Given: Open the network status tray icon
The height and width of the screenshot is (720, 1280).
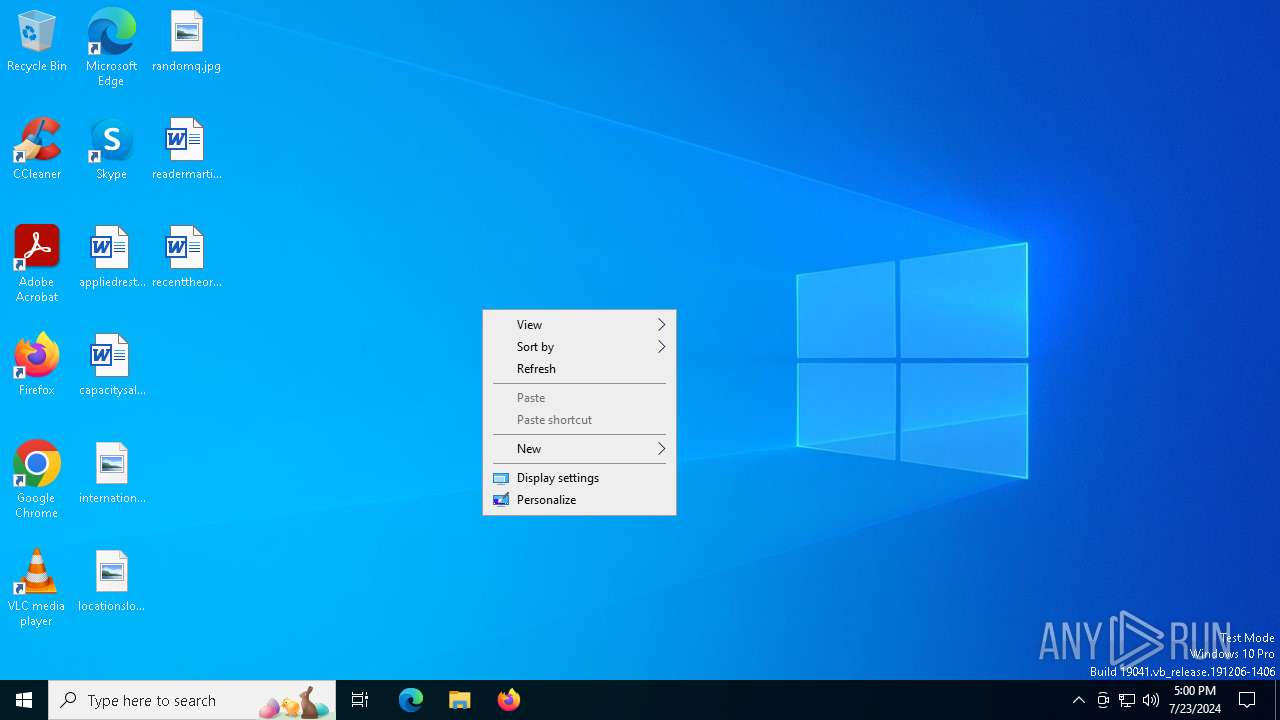Looking at the screenshot, I should click(1127, 700).
